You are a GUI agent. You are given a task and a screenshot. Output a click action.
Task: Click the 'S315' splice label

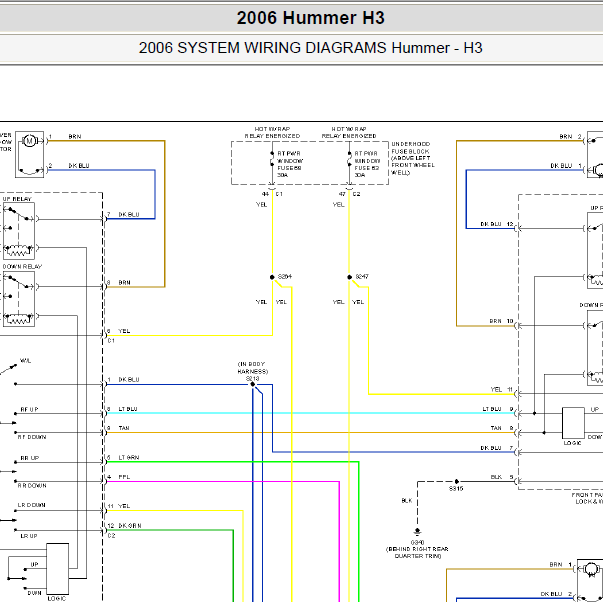click(x=456, y=489)
